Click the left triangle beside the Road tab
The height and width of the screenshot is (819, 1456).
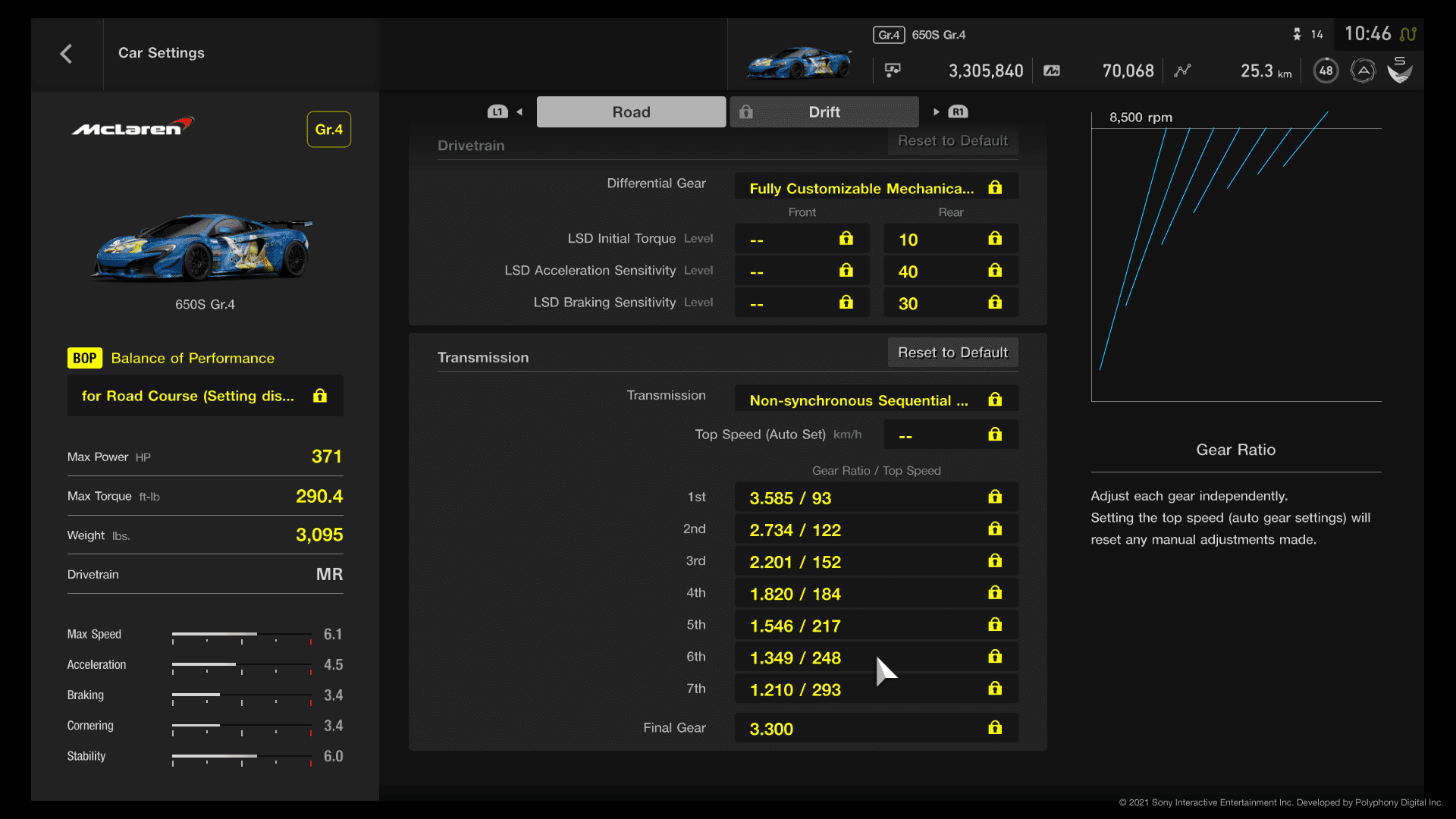coord(519,112)
